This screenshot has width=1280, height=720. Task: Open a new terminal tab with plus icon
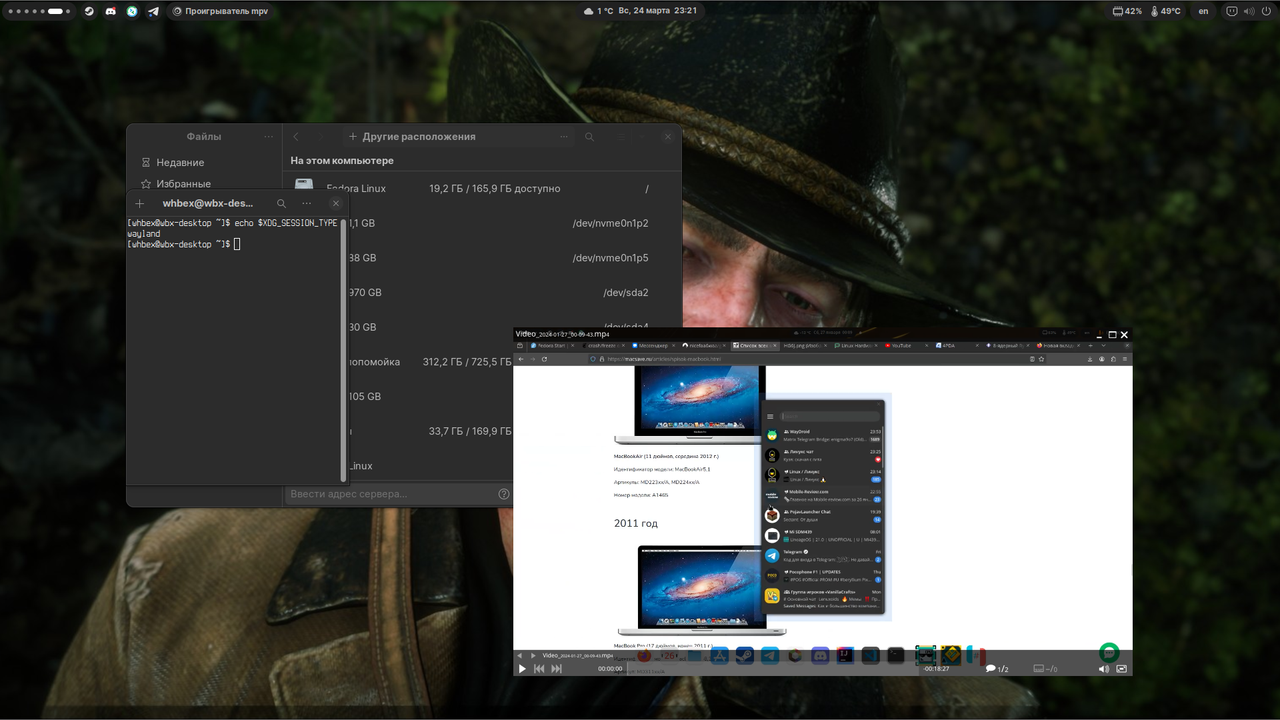coord(140,203)
